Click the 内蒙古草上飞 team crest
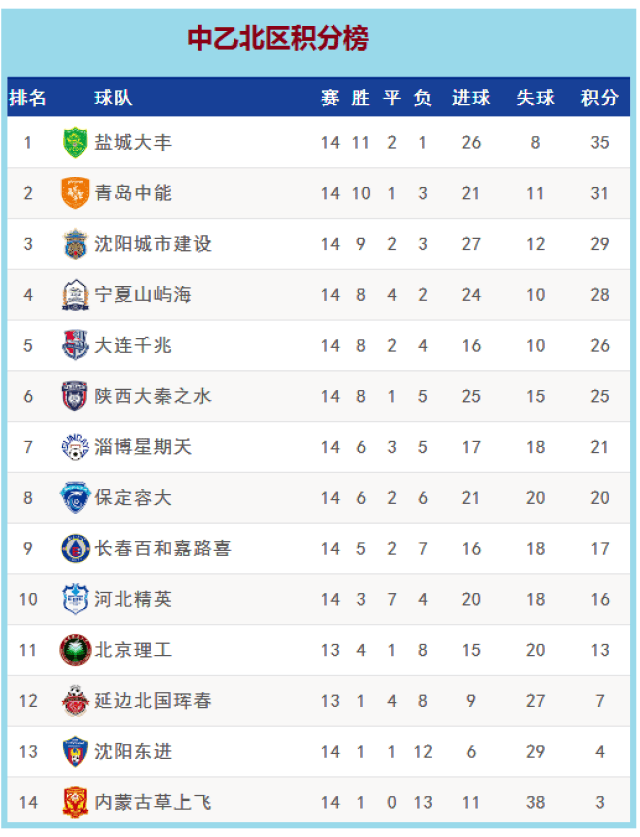 (x=75, y=802)
